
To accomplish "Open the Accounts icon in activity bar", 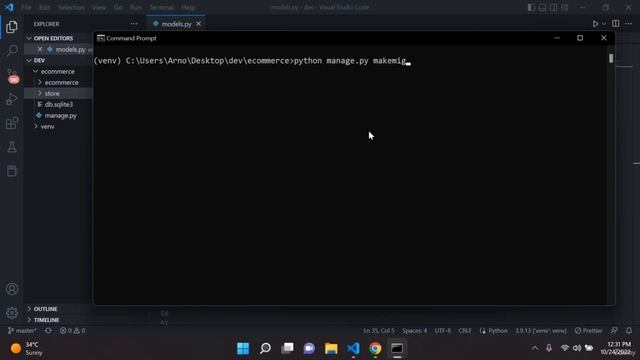I will click(x=12, y=289).
